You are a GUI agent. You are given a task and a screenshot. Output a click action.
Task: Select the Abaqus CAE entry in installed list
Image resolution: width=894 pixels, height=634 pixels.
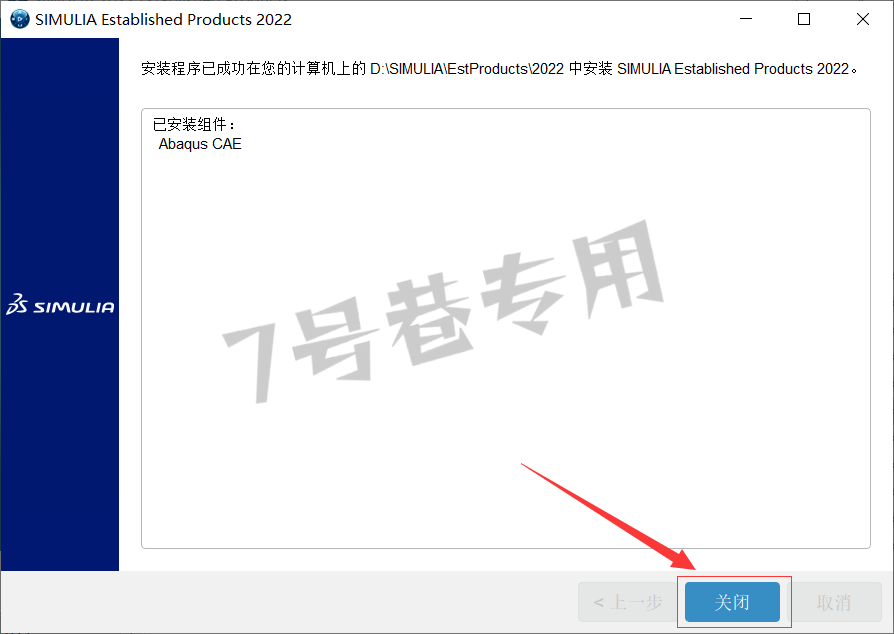[x=200, y=144]
